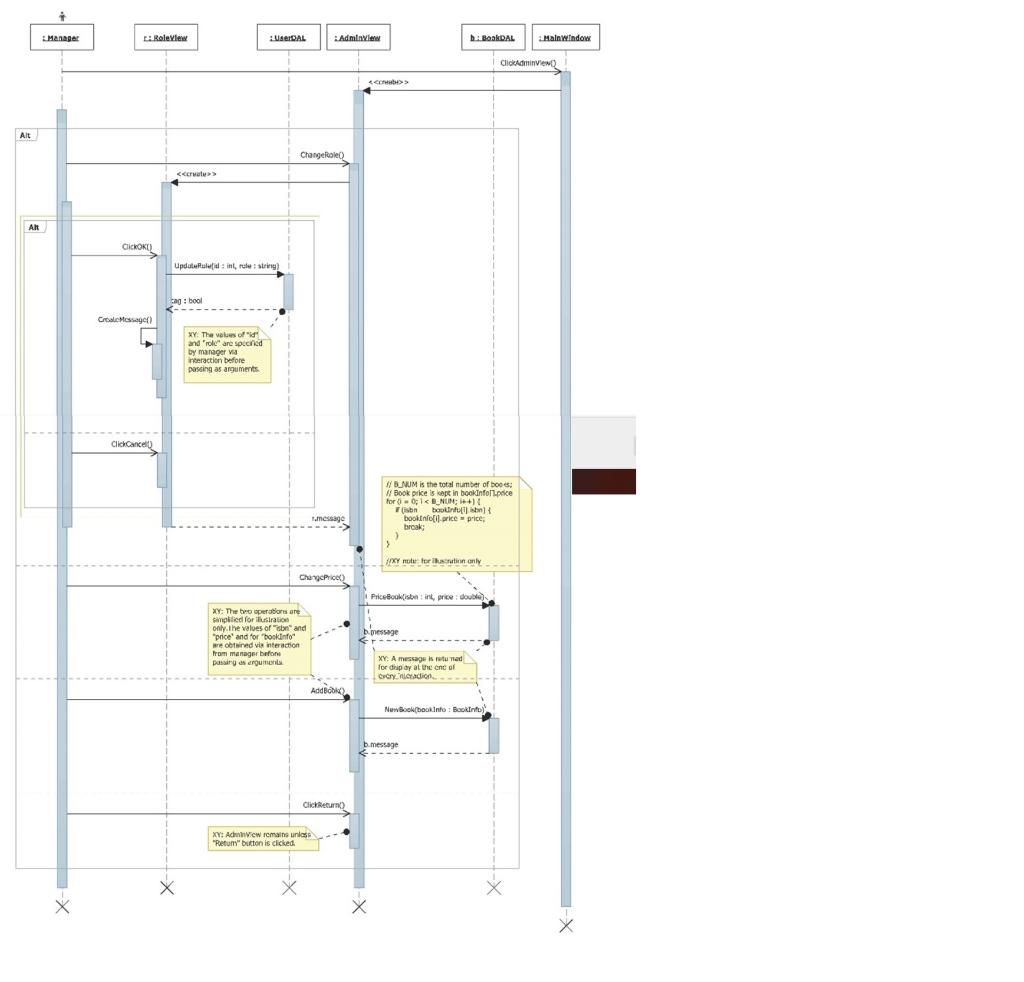Screen dimensions: 1024x982
Task: Click the destruction X under MainWindow
Action: 566,925
